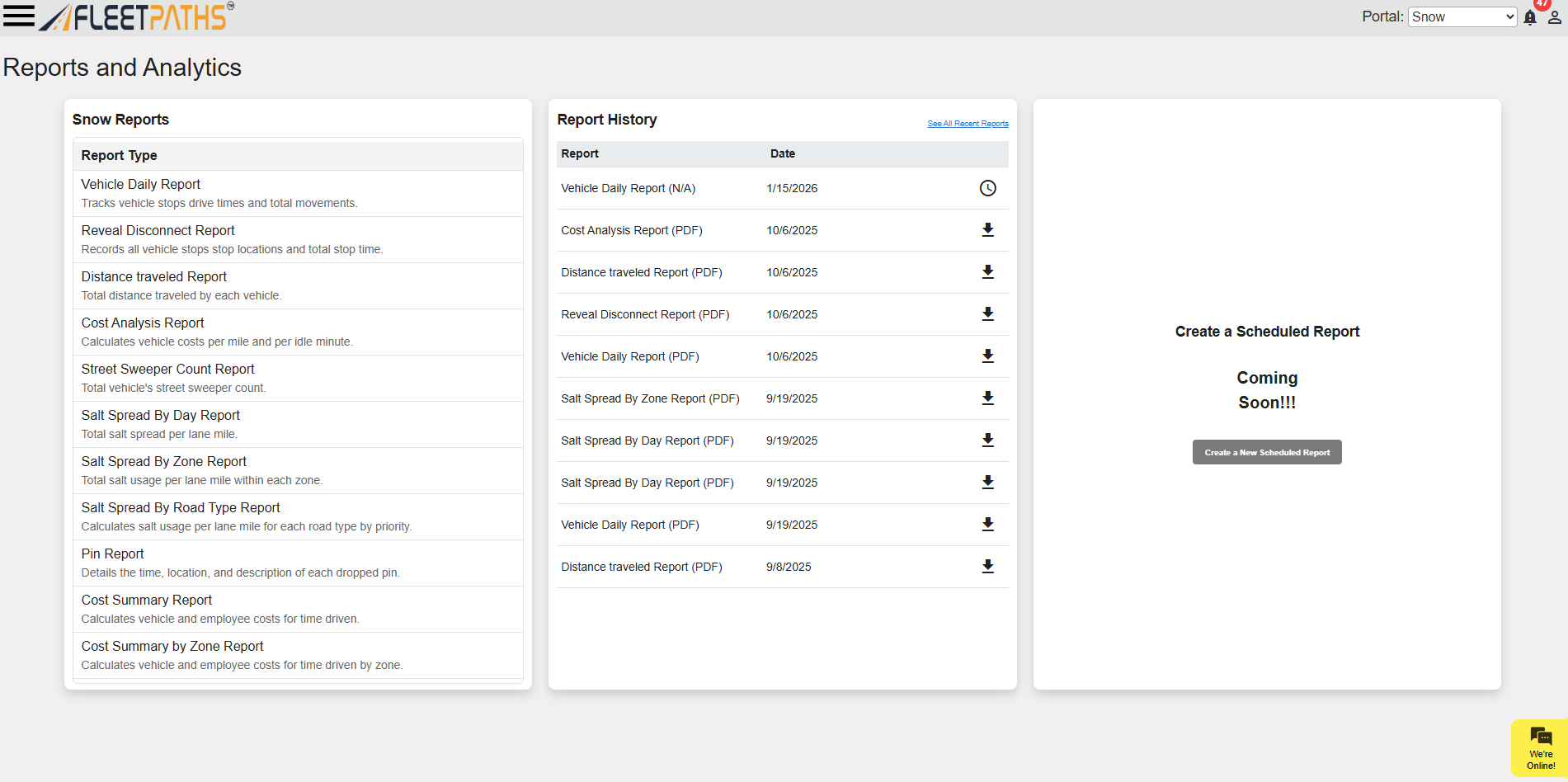
Task: Click the pending clock icon for Vehicle Daily Report
Action: point(987,188)
